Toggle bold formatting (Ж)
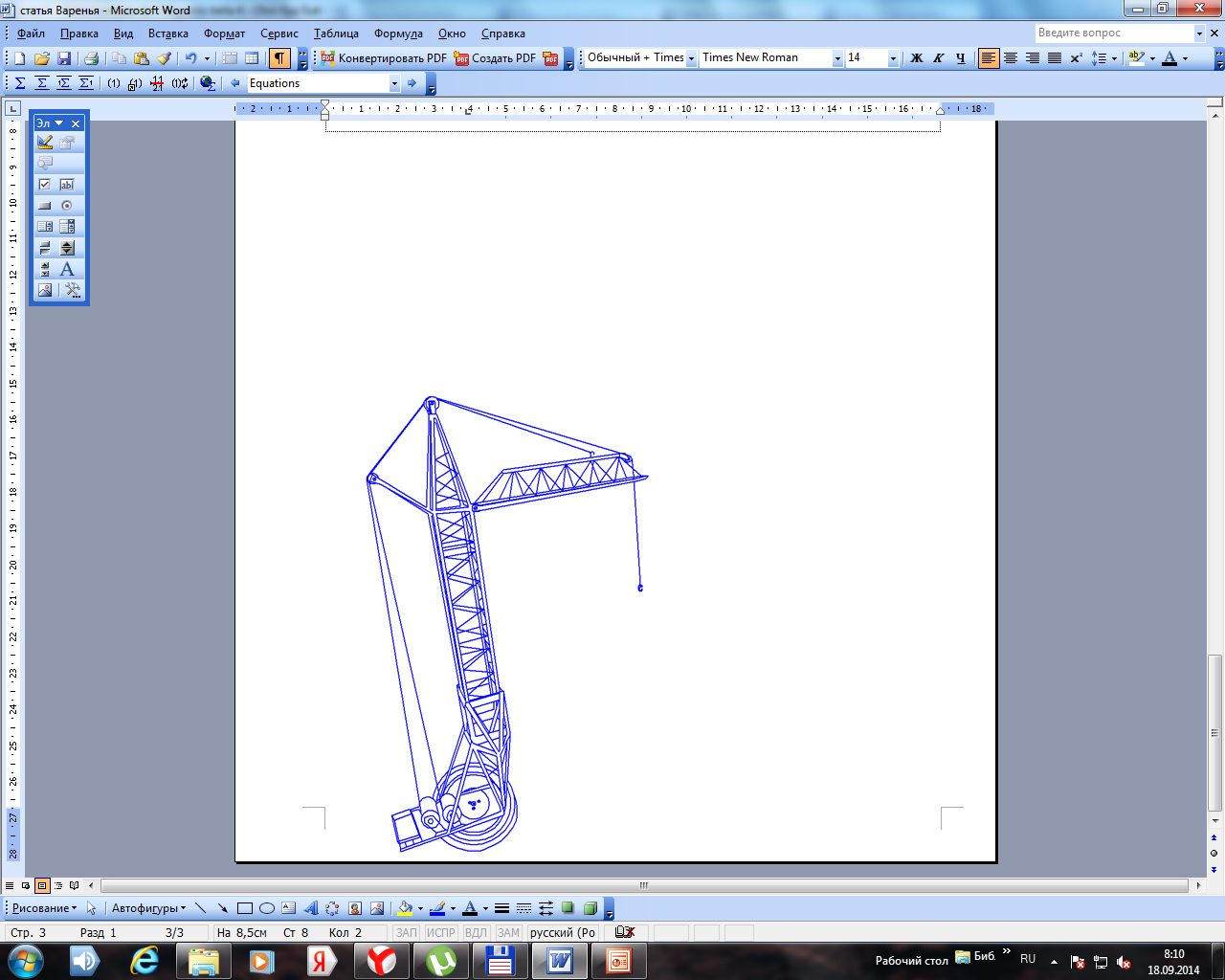The width and height of the screenshot is (1225, 980). coord(916,58)
